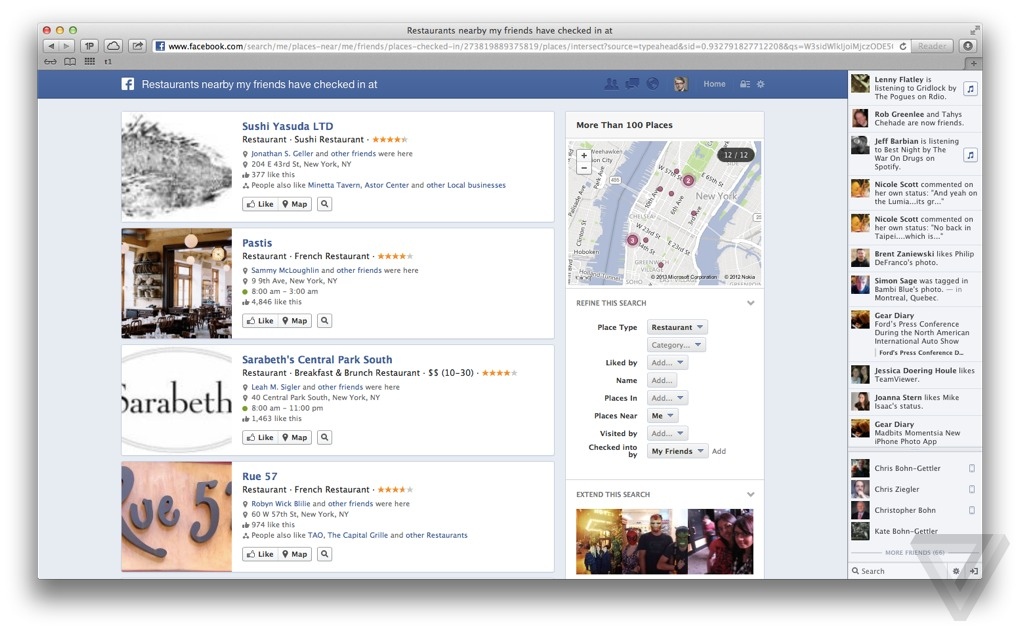Open Places Near Me dropdown
The width and height of the screenshot is (1020, 631).
(662, 416)
